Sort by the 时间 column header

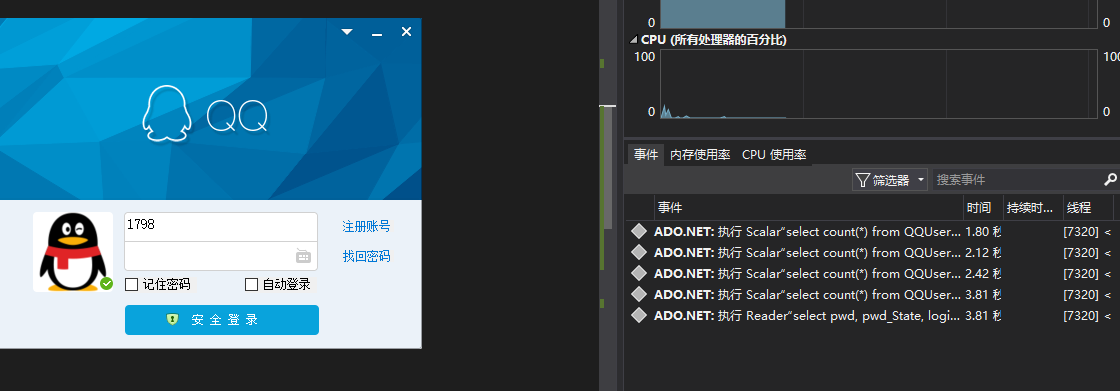pyautogui.click(x=983, y=208)
